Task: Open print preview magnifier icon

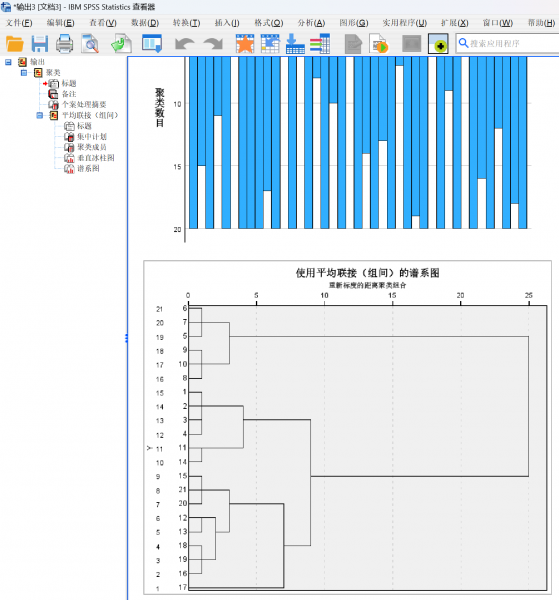Action: point(90,44)
